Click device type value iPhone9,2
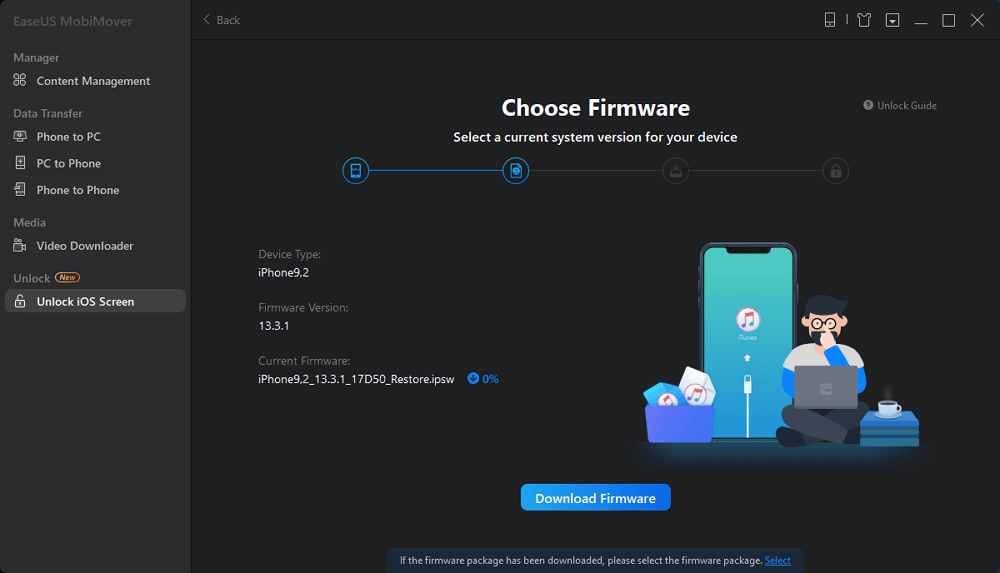1000x573 pixels. tap(283, 272)
